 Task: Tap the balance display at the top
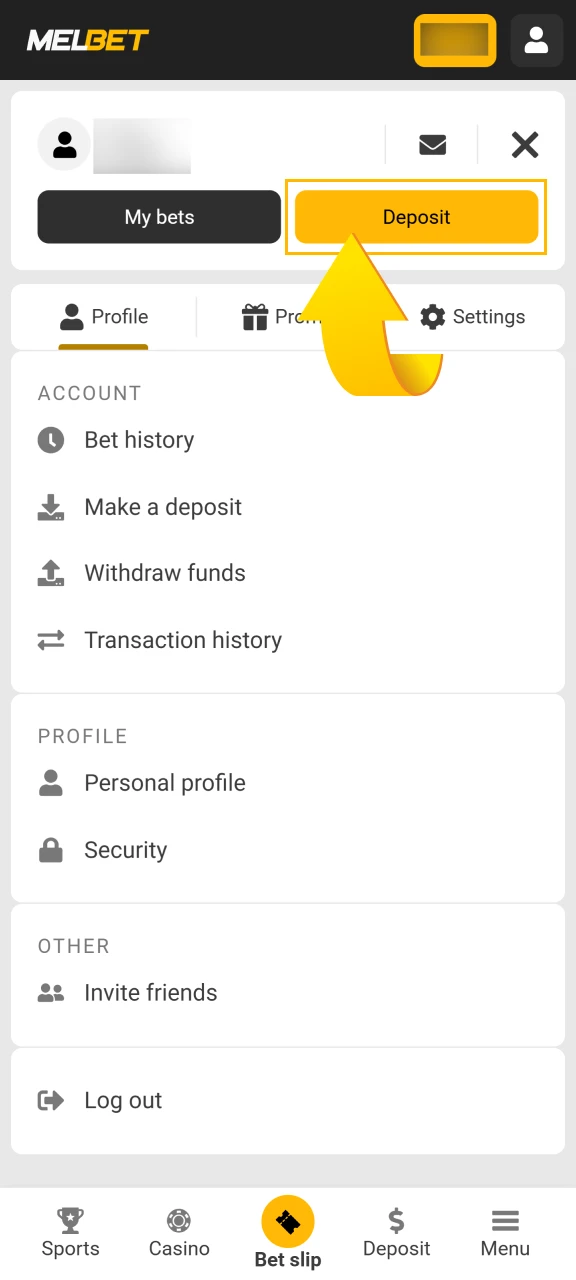tap(455, 40)
